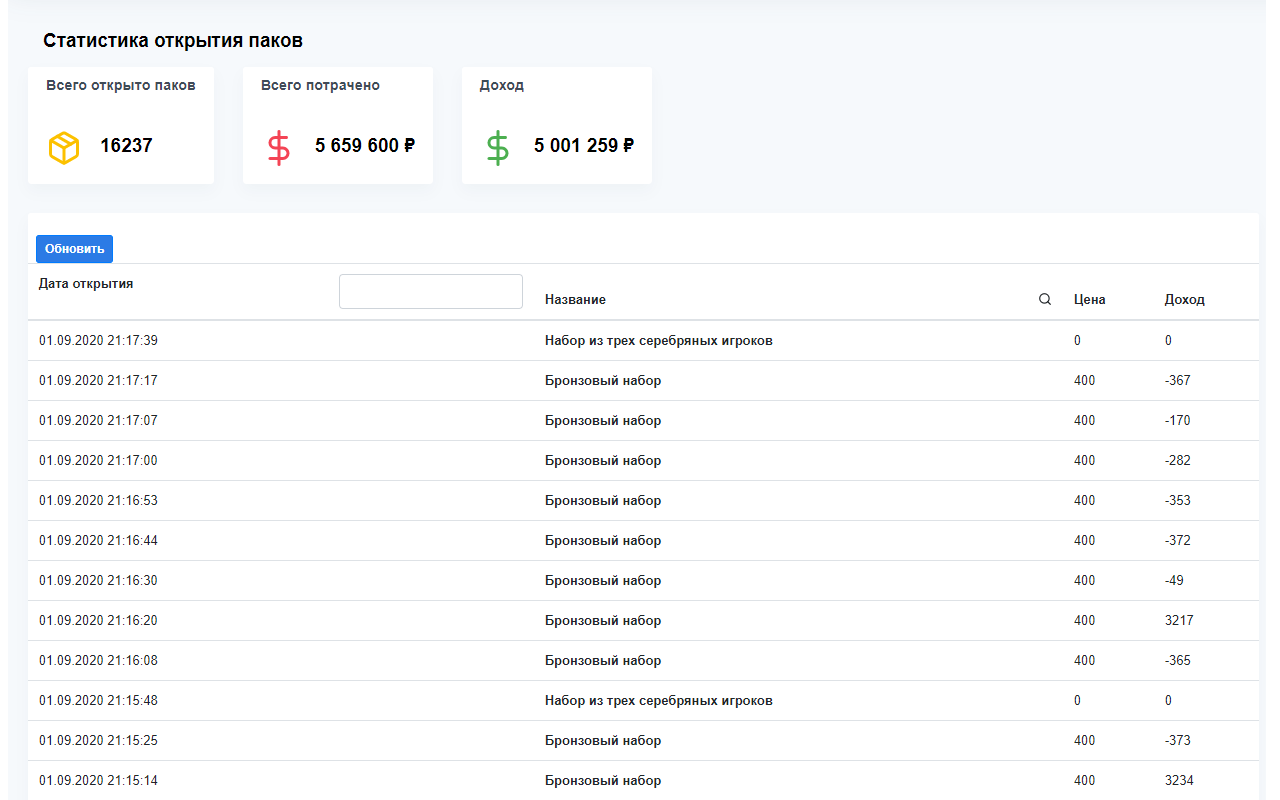Select date 01.09.2020 21:16:30
Viewport: 1280px width, 800px height.
(98, 580)
